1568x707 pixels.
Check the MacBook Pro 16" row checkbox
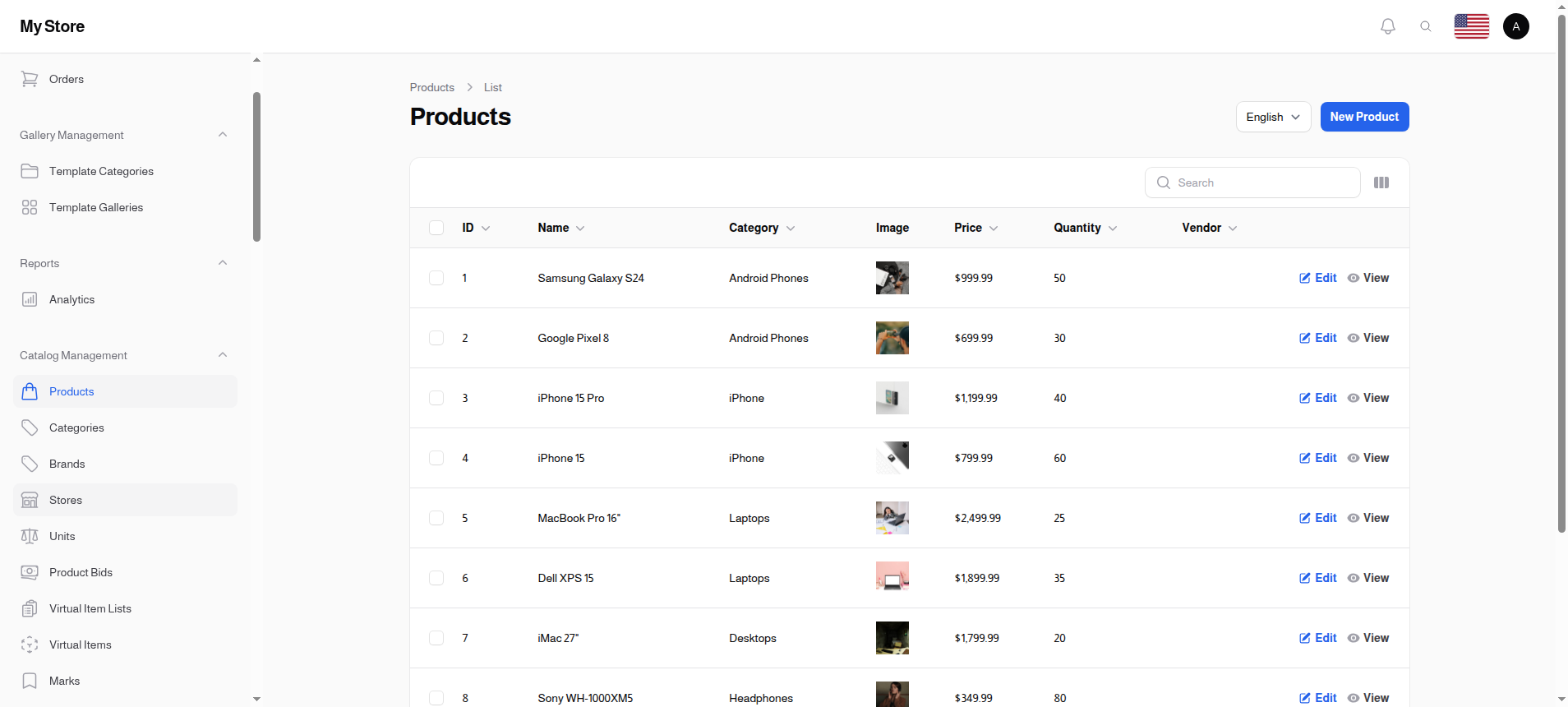pyautogui.click(x=436, y=518)
